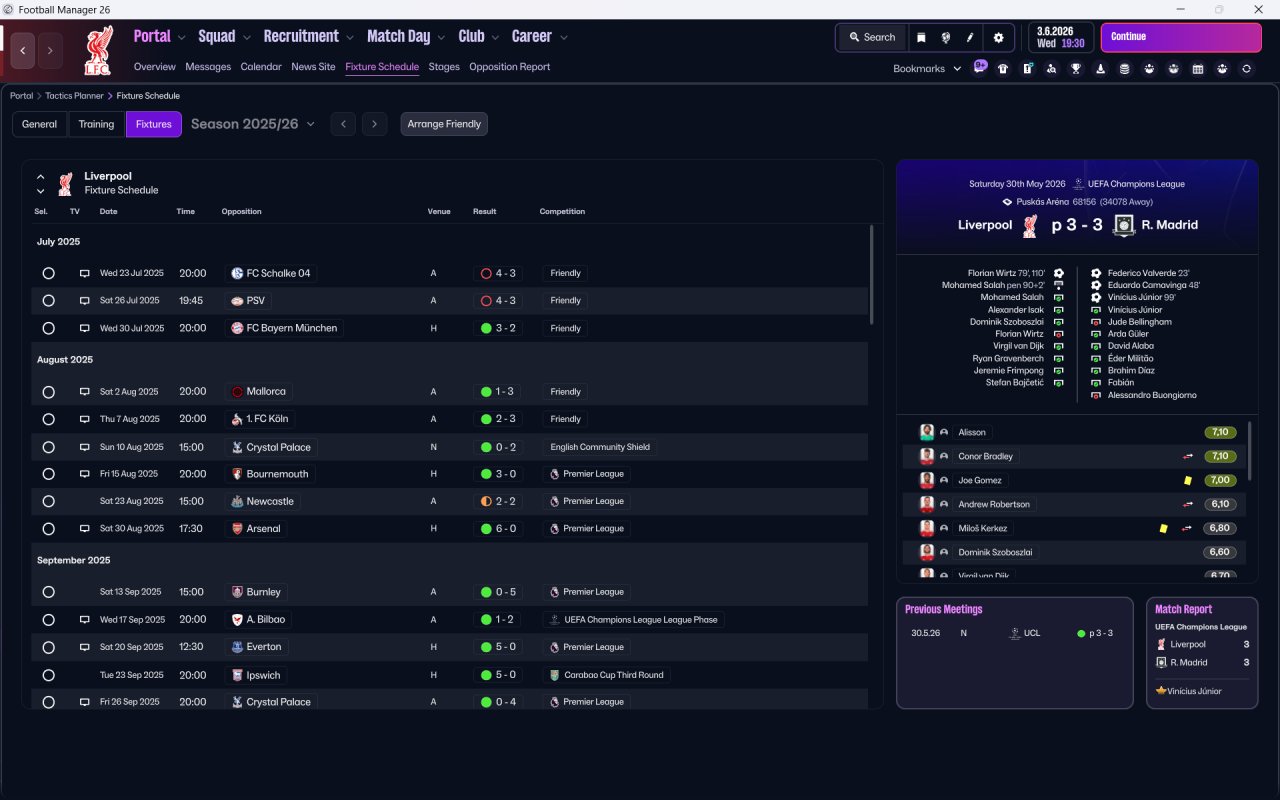Open the Match Report card
The height and width of the screenshot is (800, 1280).
tap(1202, 653)
